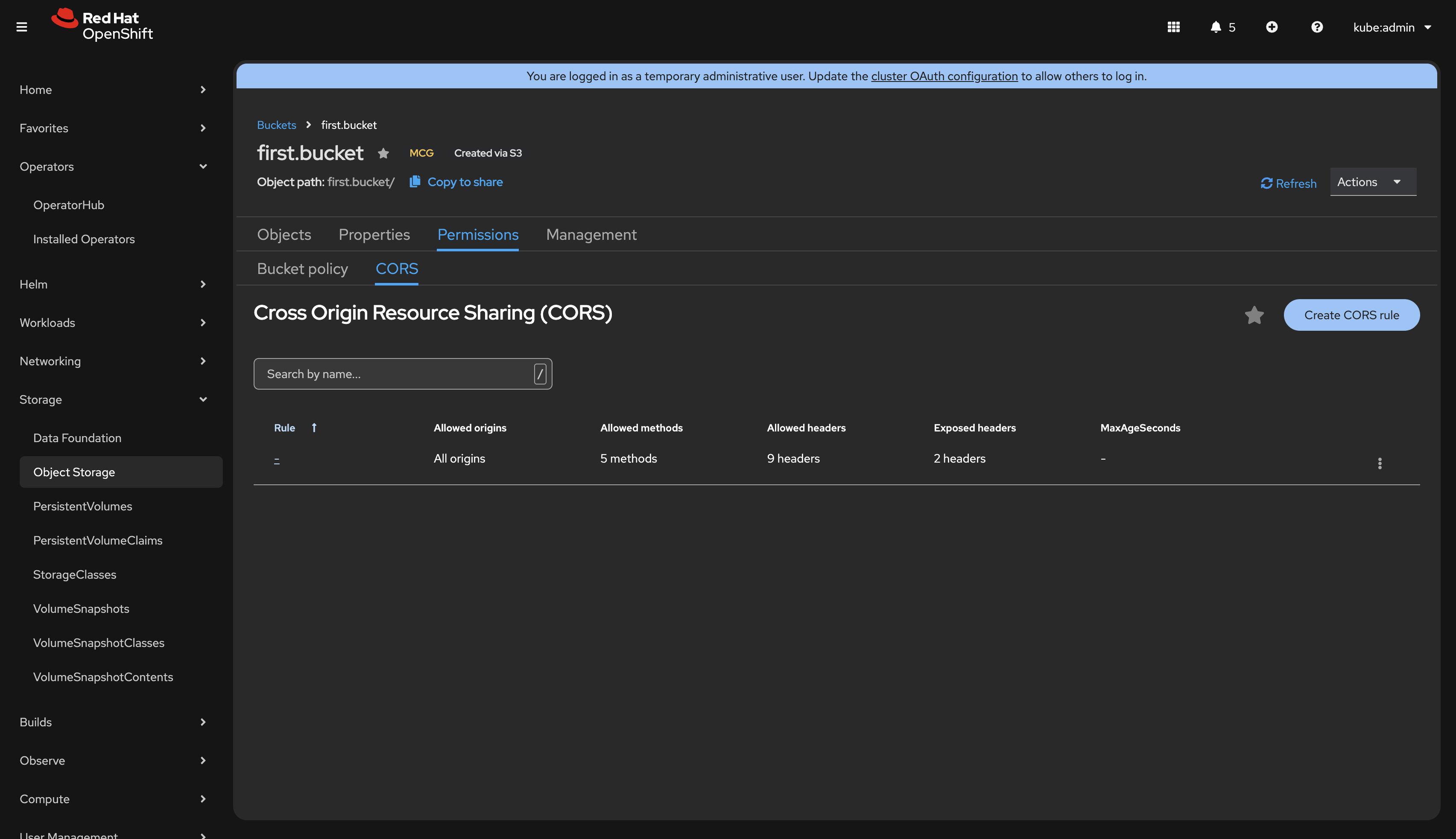The height and width of the screenshot is (839, 1456).
Task: Open the hamburger navigation menu
Action: [x=22, y=27]
